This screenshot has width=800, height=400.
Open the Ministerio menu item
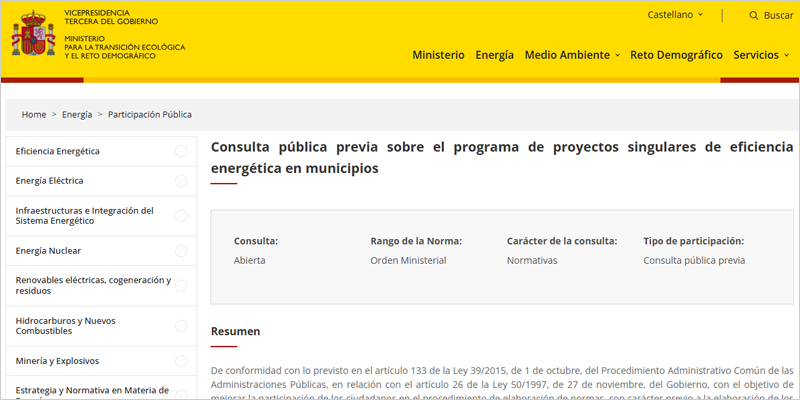click(438, 55)
